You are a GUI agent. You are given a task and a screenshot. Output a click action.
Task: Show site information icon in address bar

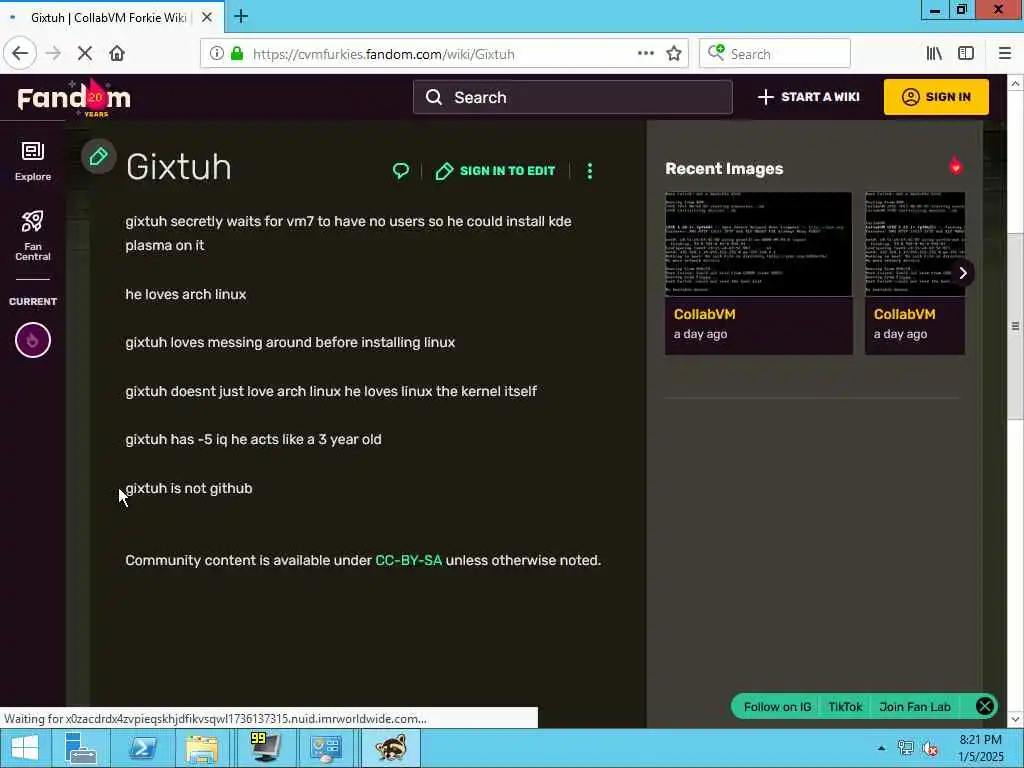click(x=216, y=54)
